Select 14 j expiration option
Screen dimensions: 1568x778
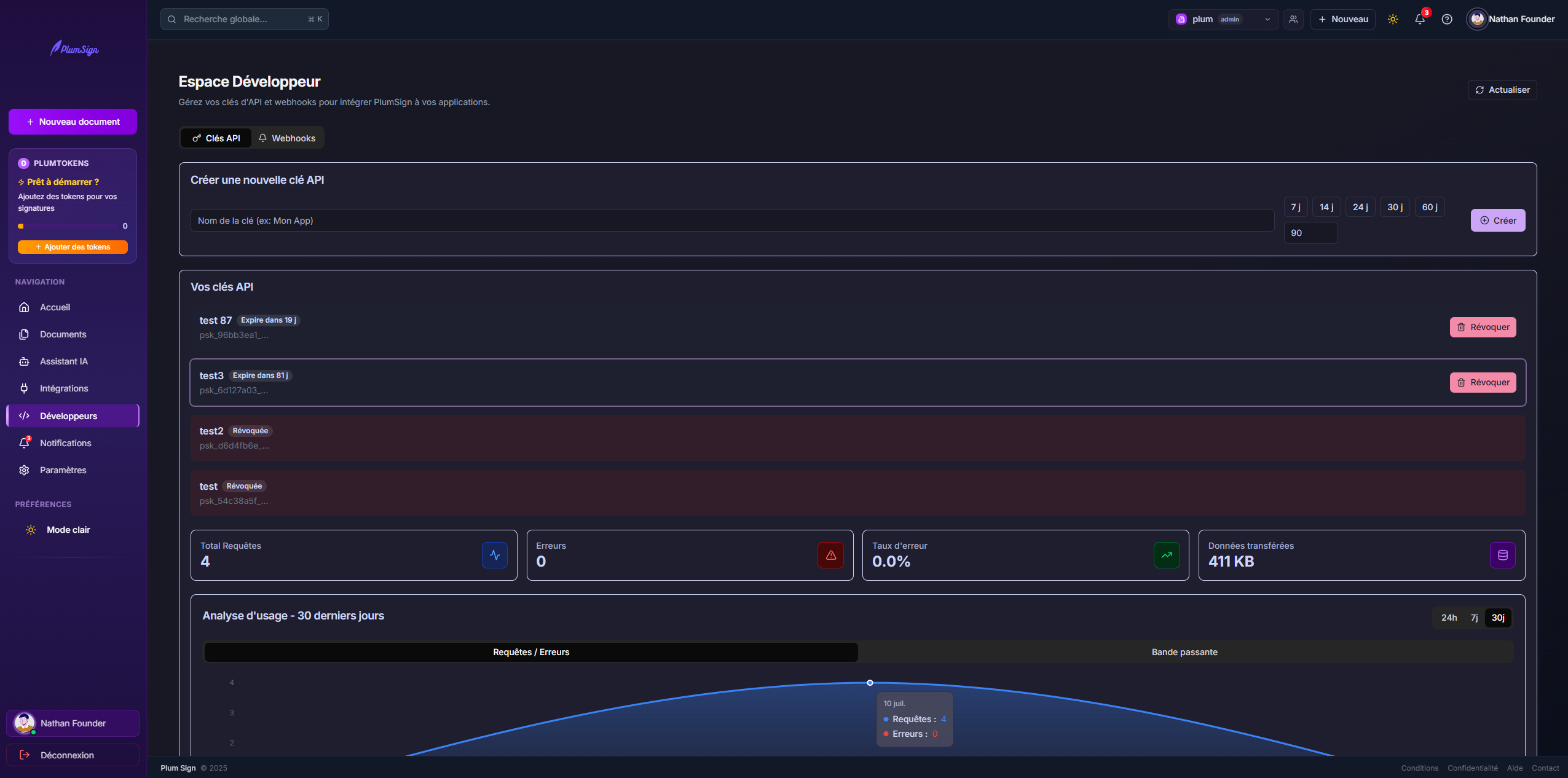[1326, 207]
